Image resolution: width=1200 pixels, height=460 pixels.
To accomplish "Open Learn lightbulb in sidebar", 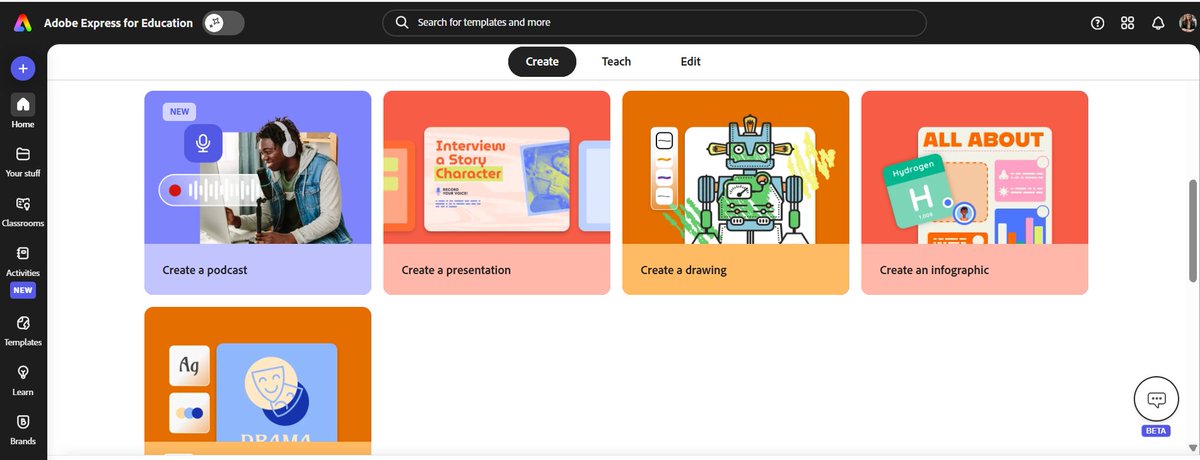I will [23, 380].
